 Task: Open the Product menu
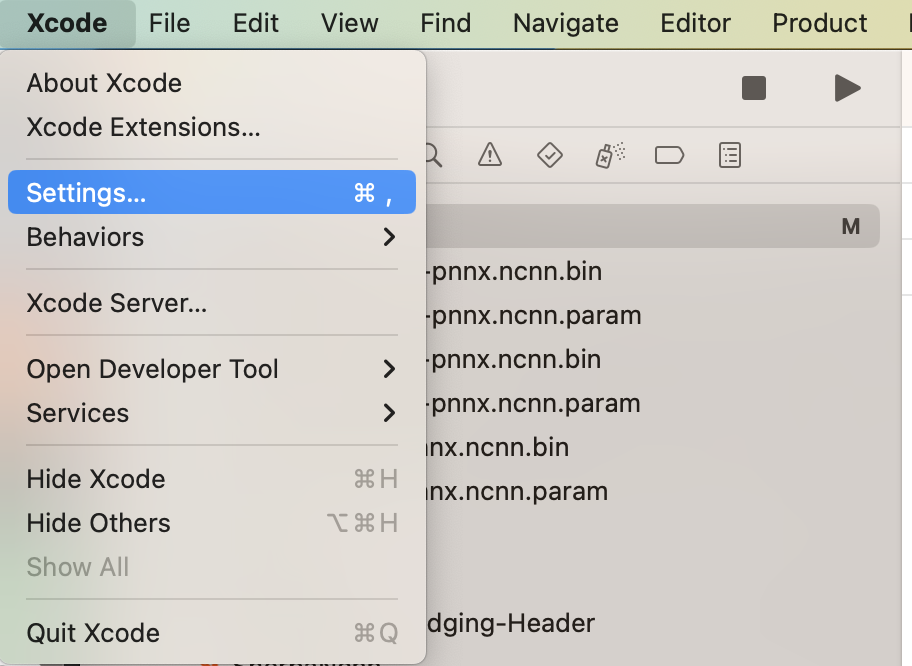[820, 23]
